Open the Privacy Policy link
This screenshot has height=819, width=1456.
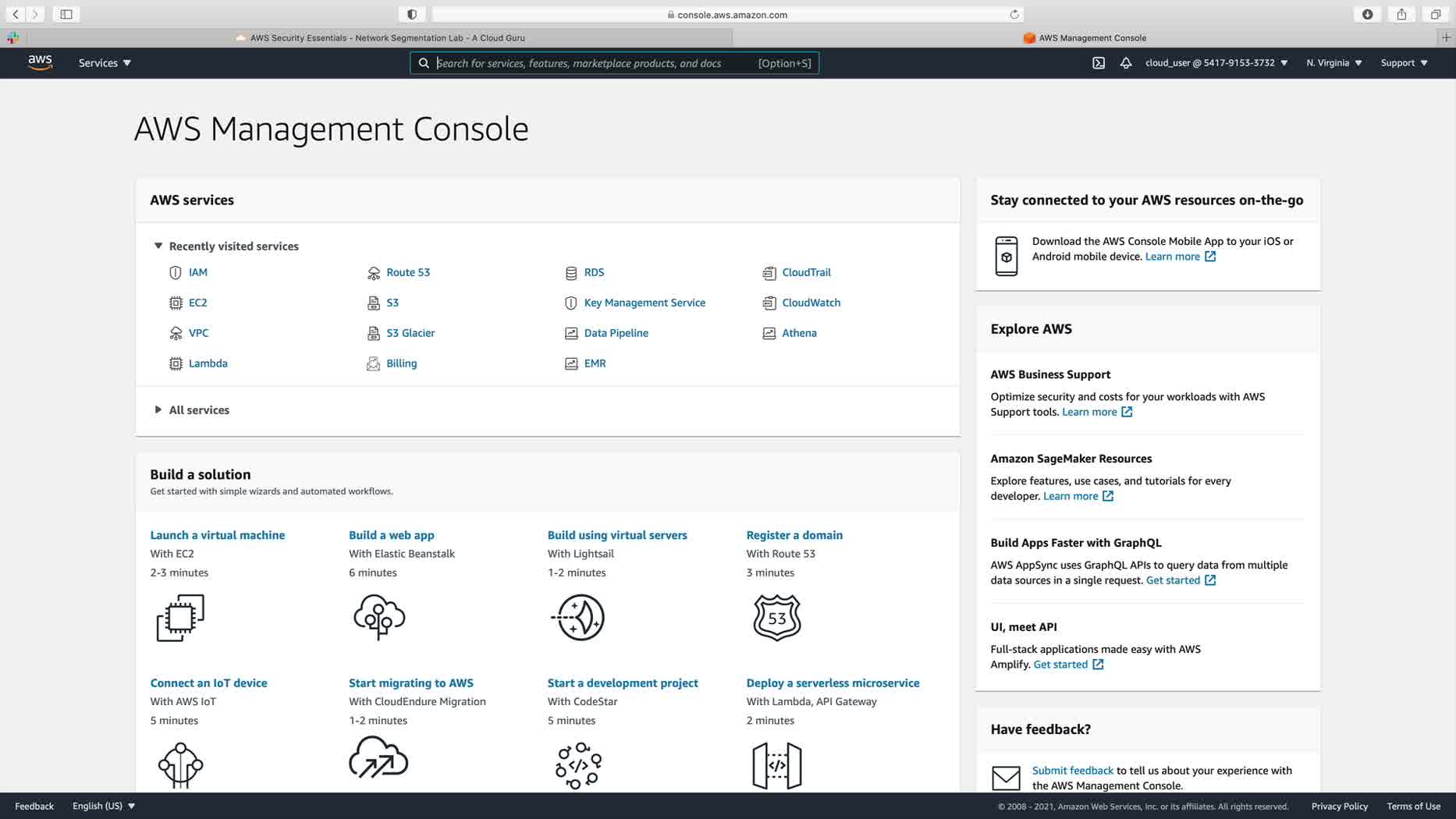tap(1340, 806)
